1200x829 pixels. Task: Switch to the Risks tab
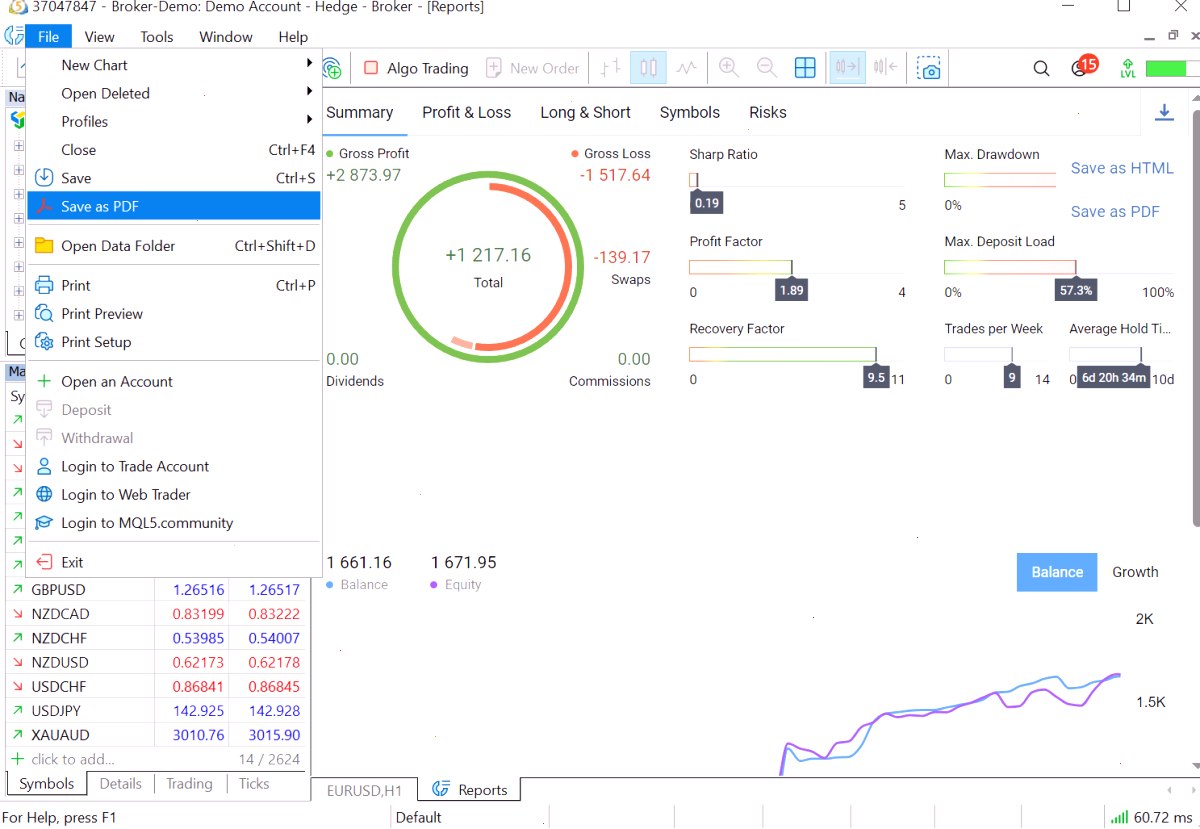coord(768,112)
